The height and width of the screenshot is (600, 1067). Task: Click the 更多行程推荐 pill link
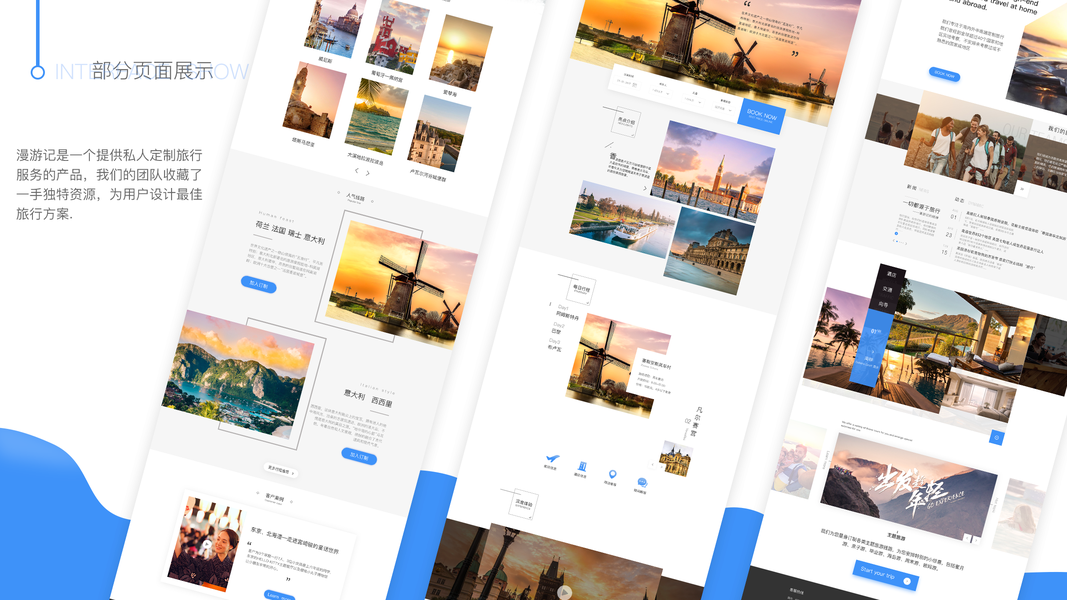281,470
